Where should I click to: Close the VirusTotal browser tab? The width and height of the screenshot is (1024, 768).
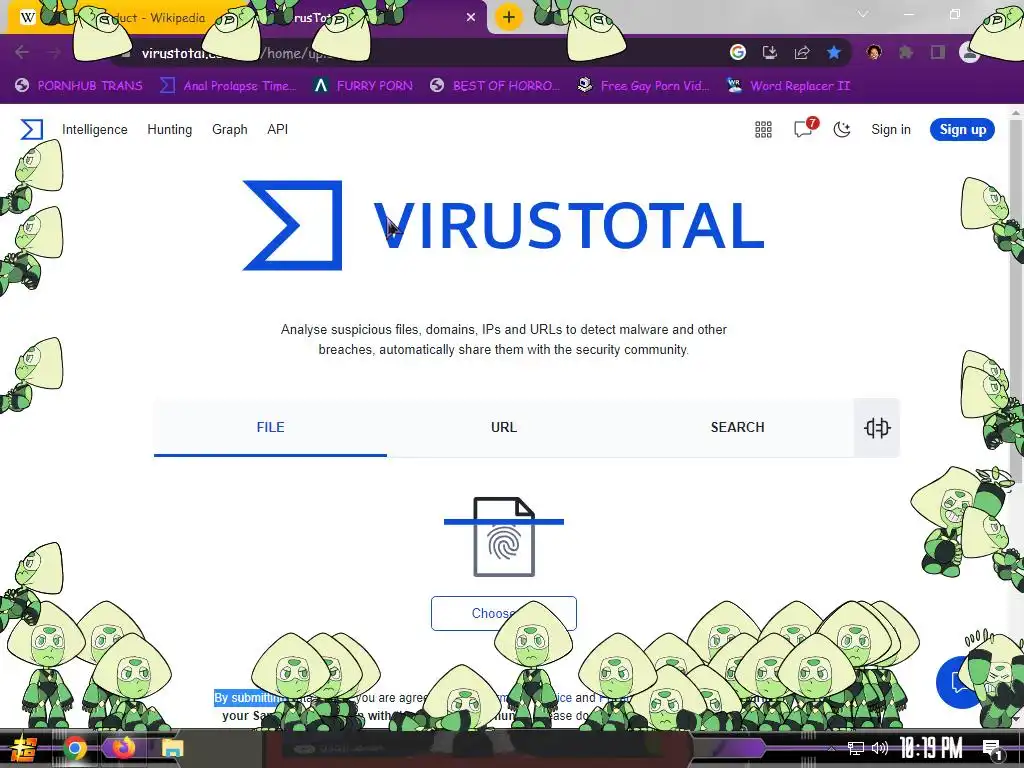click(471, 18)
